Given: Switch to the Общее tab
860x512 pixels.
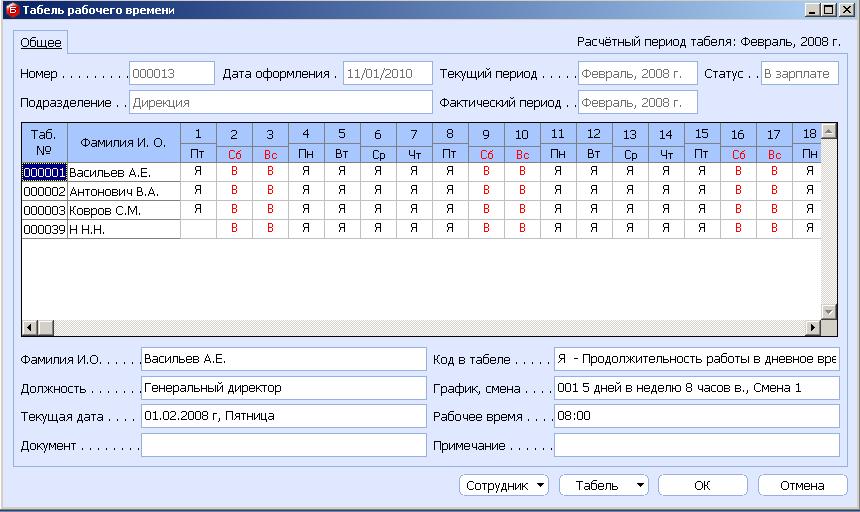Looking at the screenshot, I should pyautogui.click(x=41, y=43).
